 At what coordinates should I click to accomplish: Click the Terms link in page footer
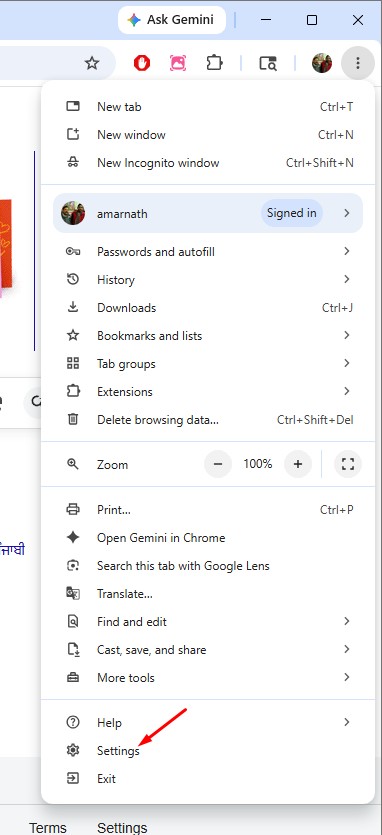[48, 828]
